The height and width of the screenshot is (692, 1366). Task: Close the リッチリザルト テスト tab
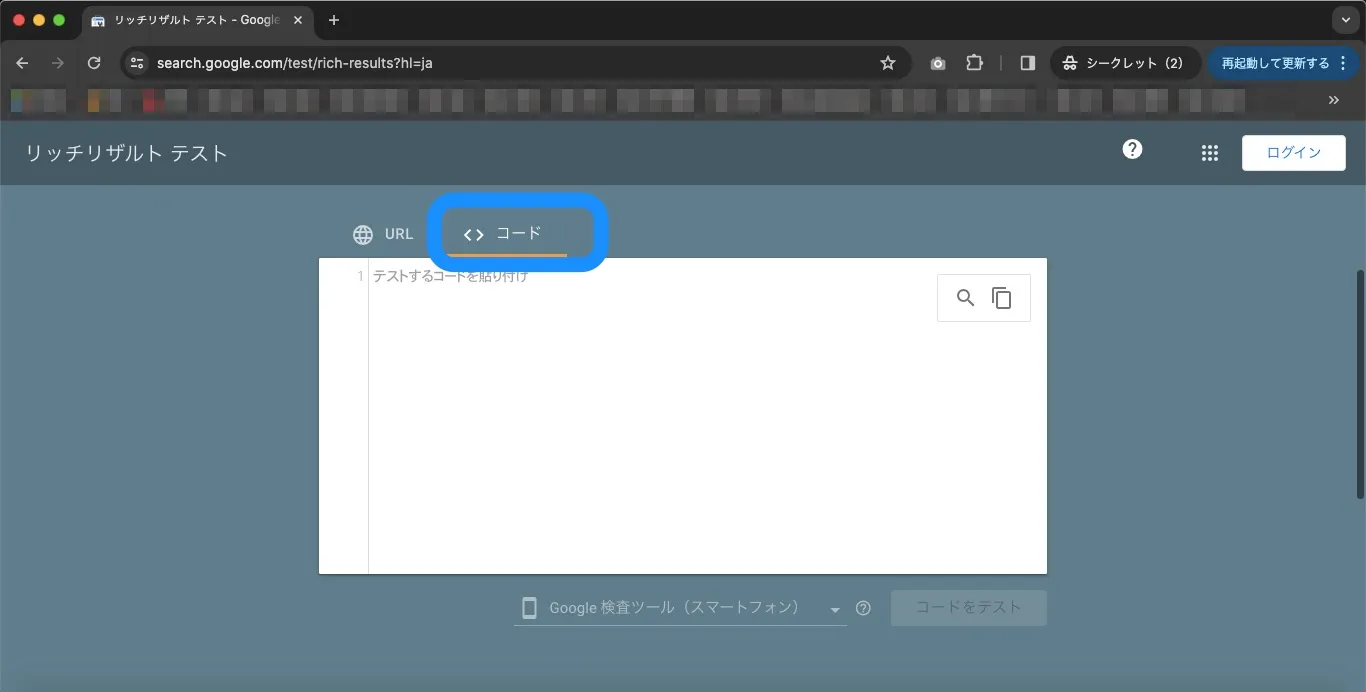298,20
